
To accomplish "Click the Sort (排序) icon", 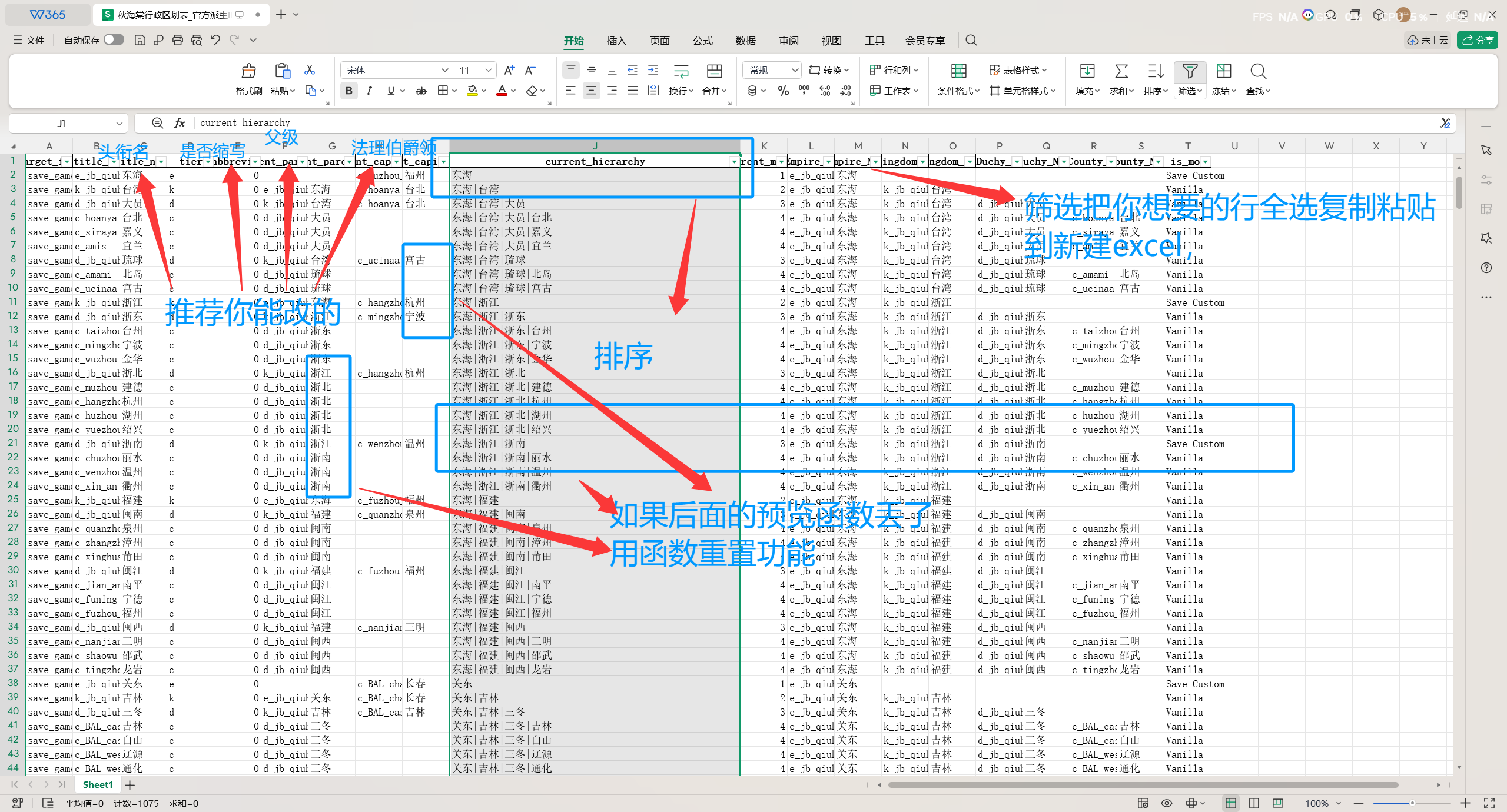I will 1156,71.
